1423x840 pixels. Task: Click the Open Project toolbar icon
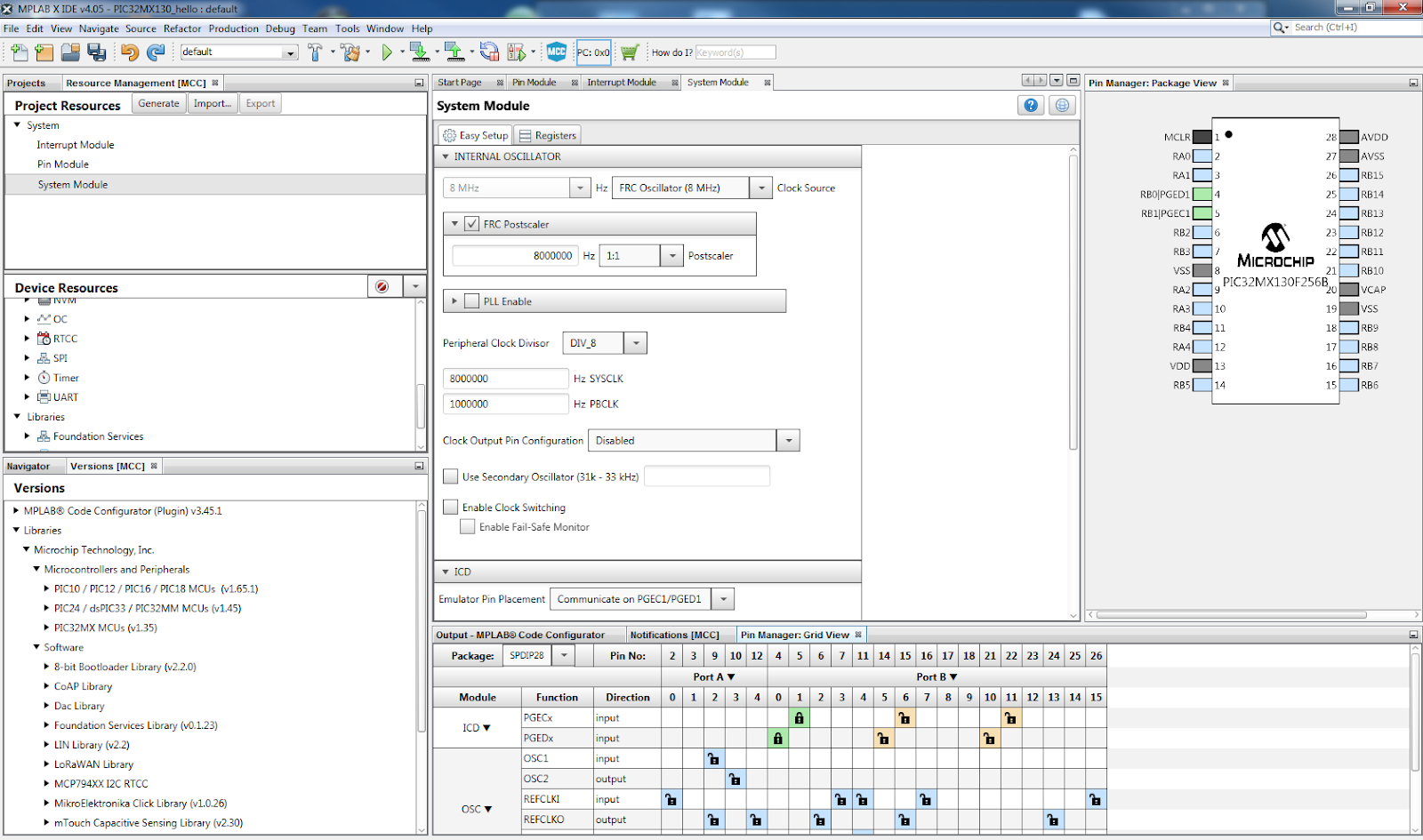tap(70, 52)
